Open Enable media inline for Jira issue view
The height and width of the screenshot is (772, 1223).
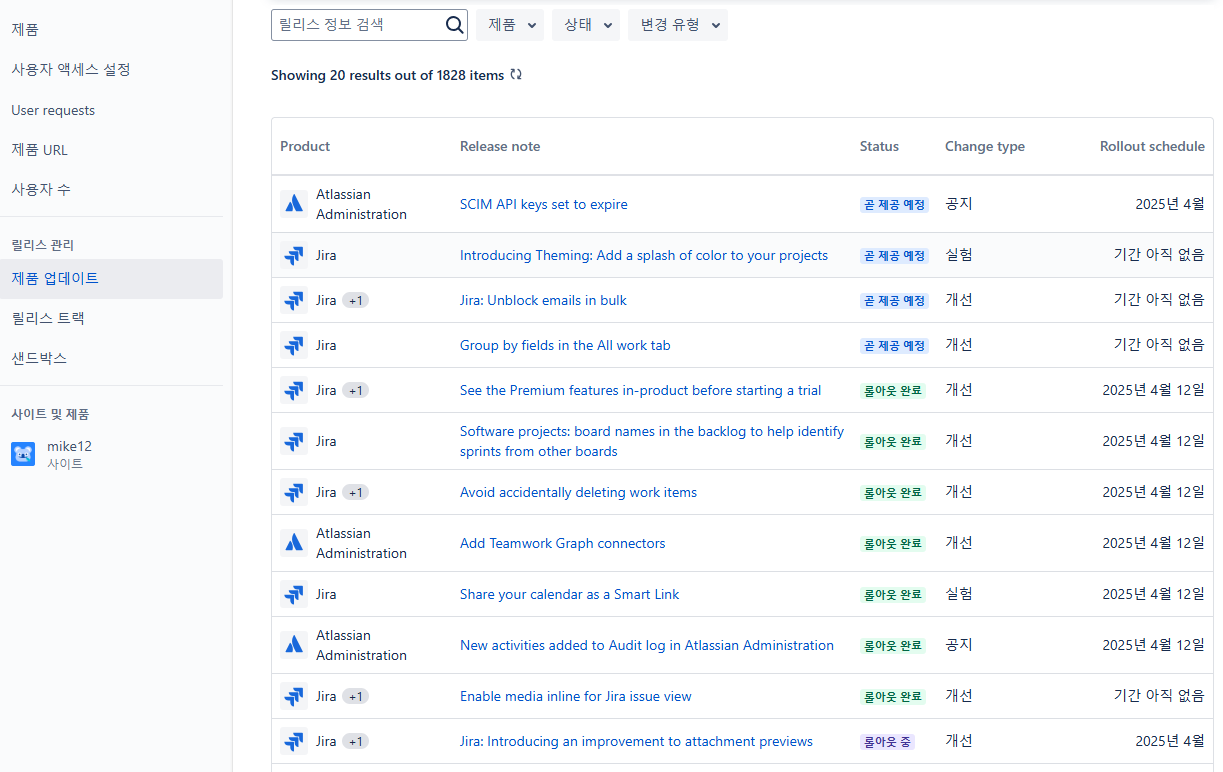[576, 695]
